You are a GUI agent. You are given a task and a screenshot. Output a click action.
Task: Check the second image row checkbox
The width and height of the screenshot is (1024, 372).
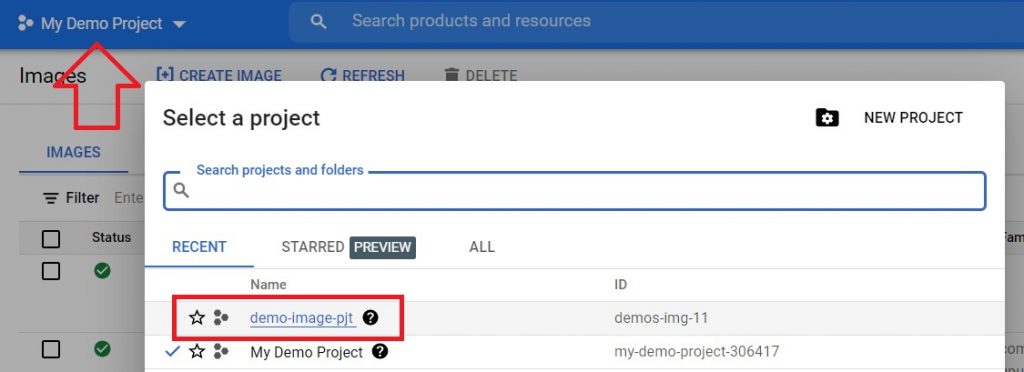click(x=51, y=349)
